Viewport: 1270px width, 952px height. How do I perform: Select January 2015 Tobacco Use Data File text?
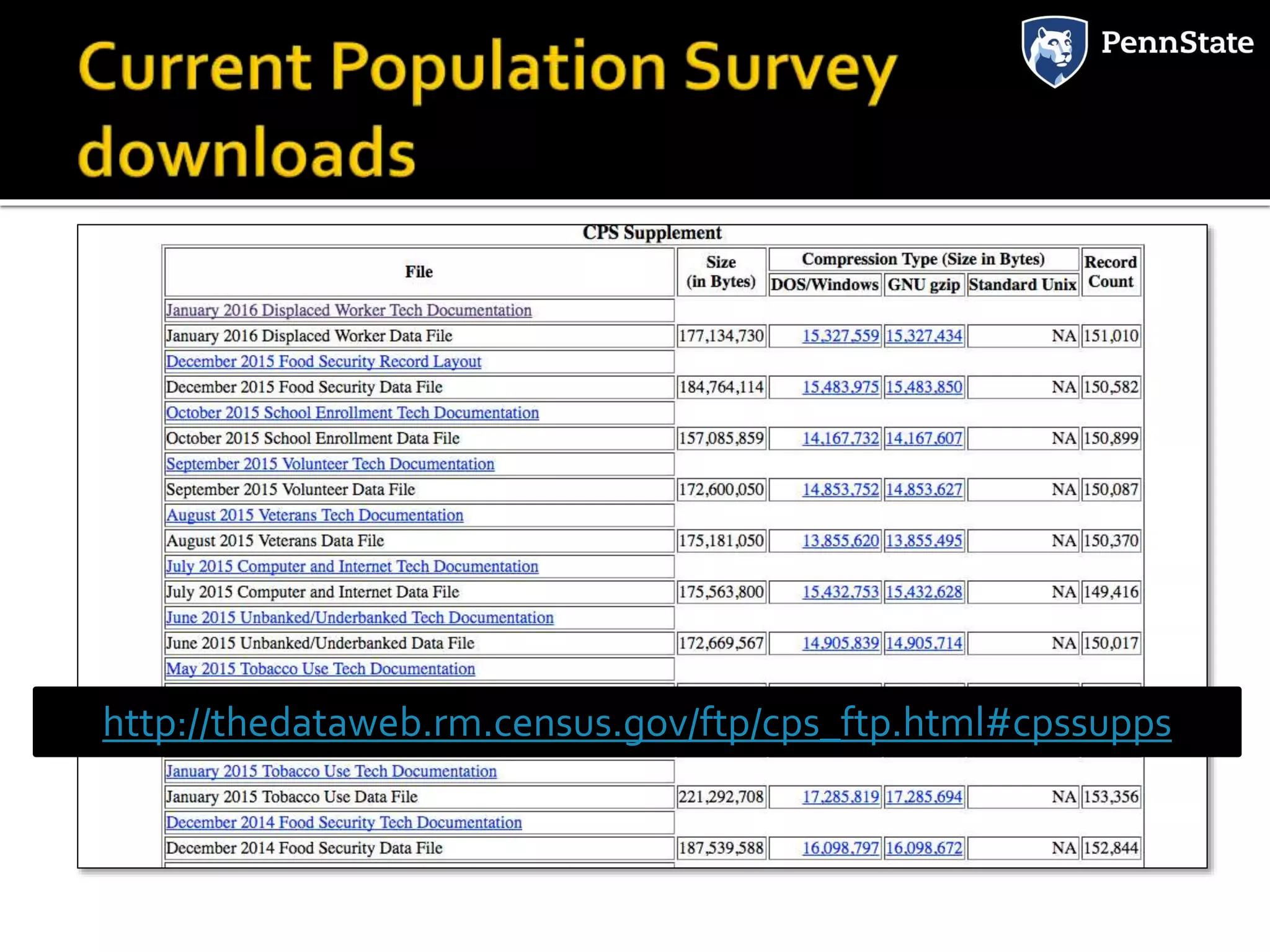pos(291,797)
